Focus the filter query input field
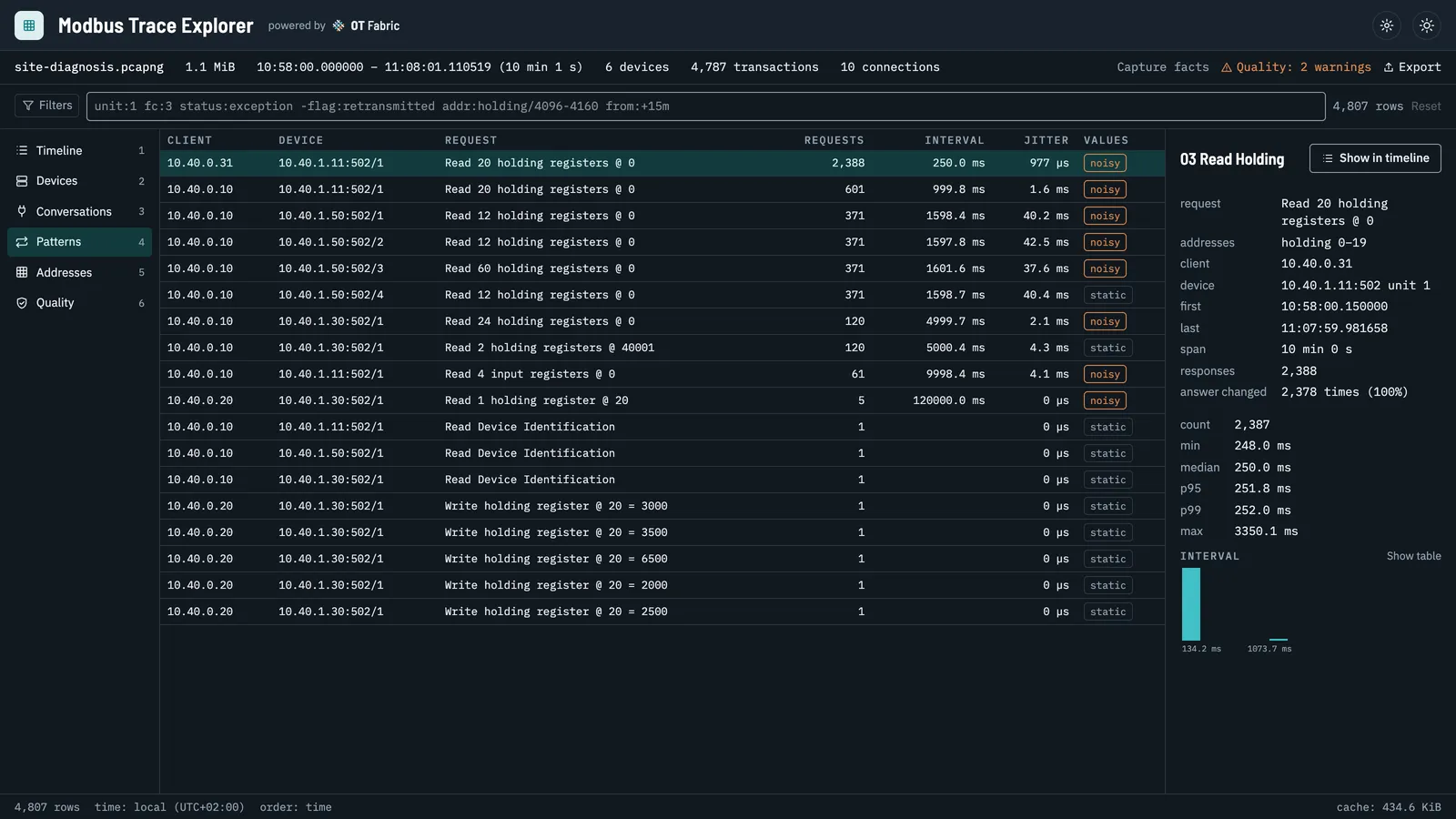The width and height of the screenshot is (1456, 819). (x=705, y=106)
